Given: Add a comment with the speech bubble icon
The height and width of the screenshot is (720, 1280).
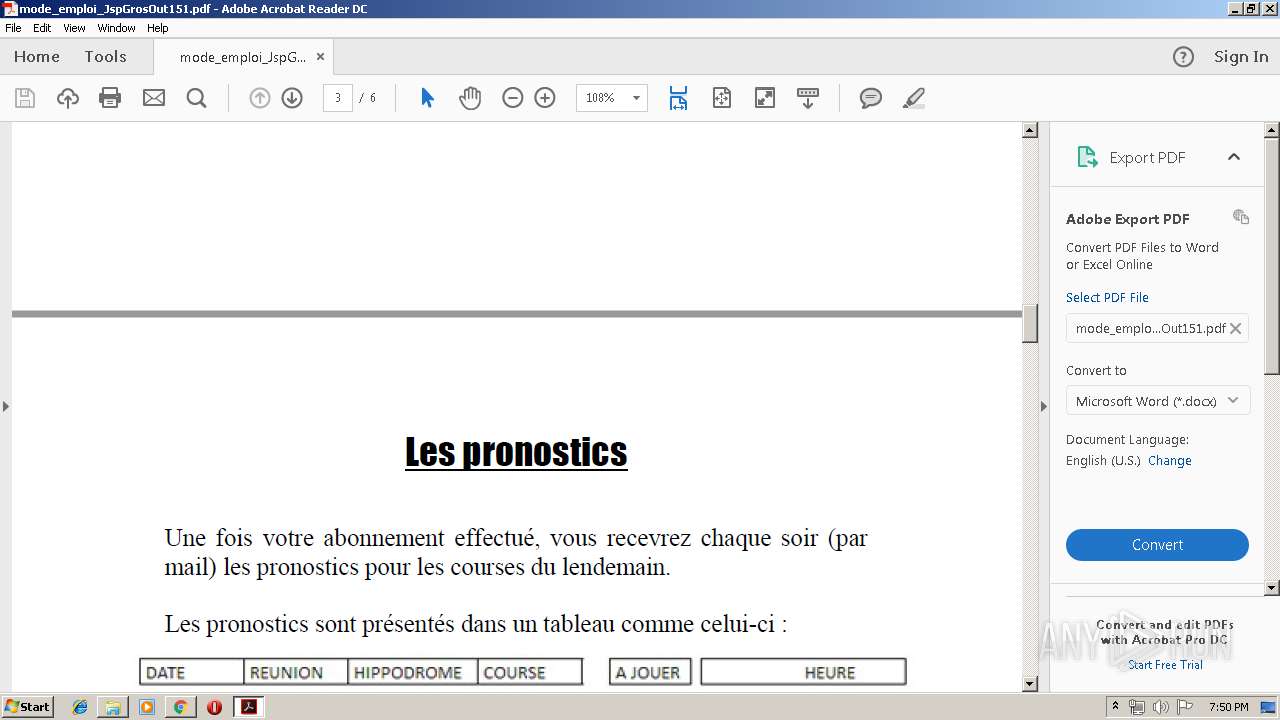Looking at the screenshot, I should 871,98.
